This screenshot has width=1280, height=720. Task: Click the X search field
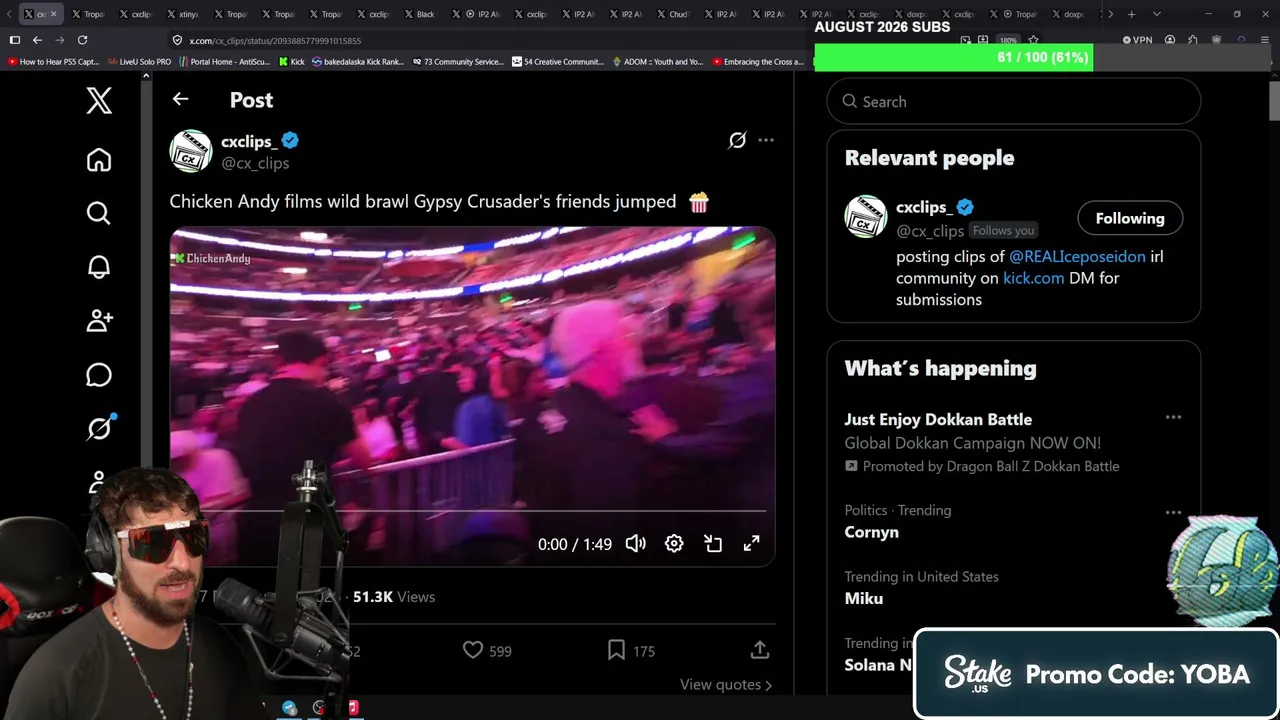click(1014, 102)
